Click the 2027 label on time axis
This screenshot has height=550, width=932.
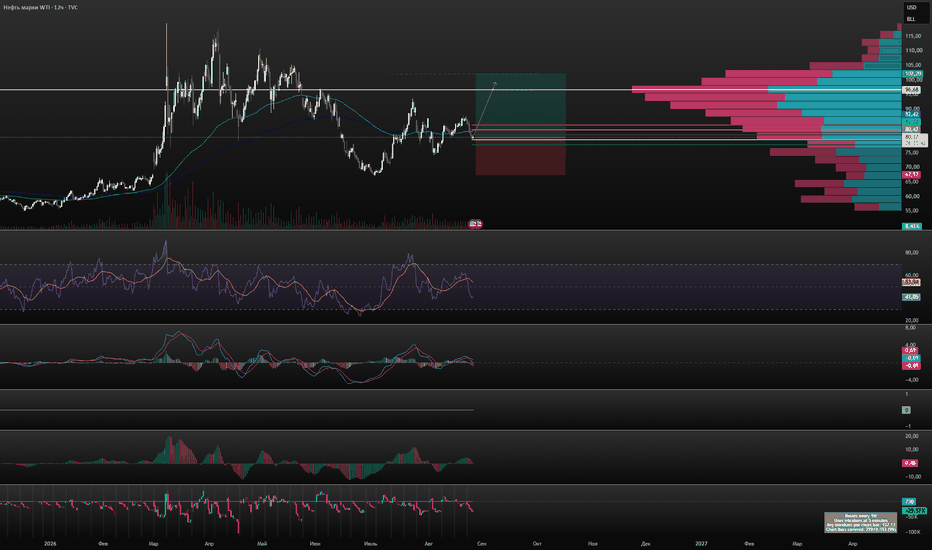tap(701, 543)
